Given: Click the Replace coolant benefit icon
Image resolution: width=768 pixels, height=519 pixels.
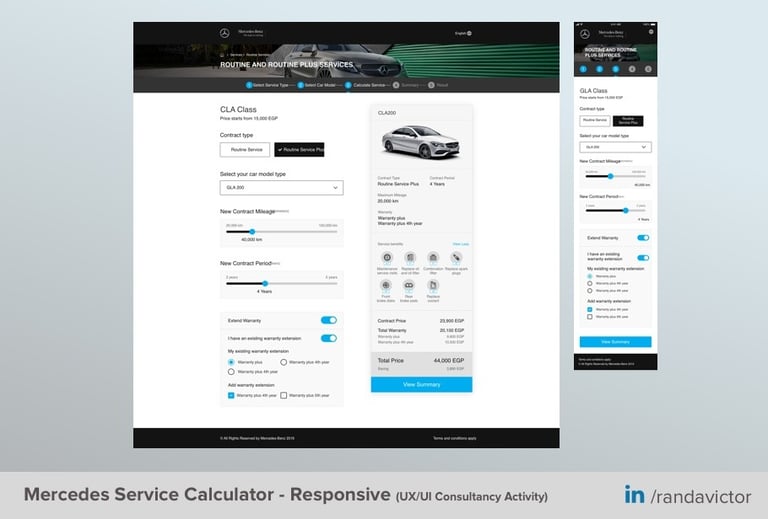Looking at the screenshot, I should click(433, 285).
